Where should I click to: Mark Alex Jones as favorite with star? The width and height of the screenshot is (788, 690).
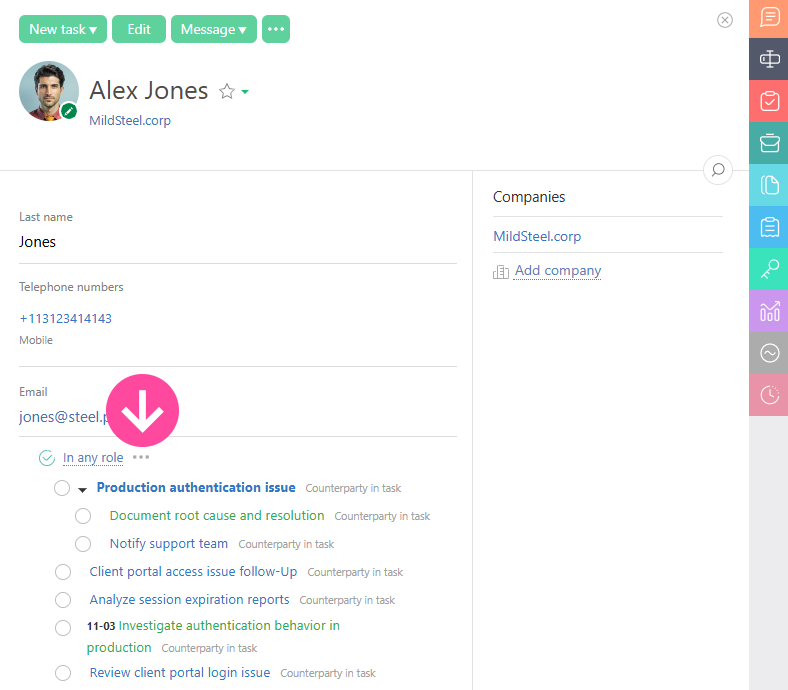[x=227, y=92]
